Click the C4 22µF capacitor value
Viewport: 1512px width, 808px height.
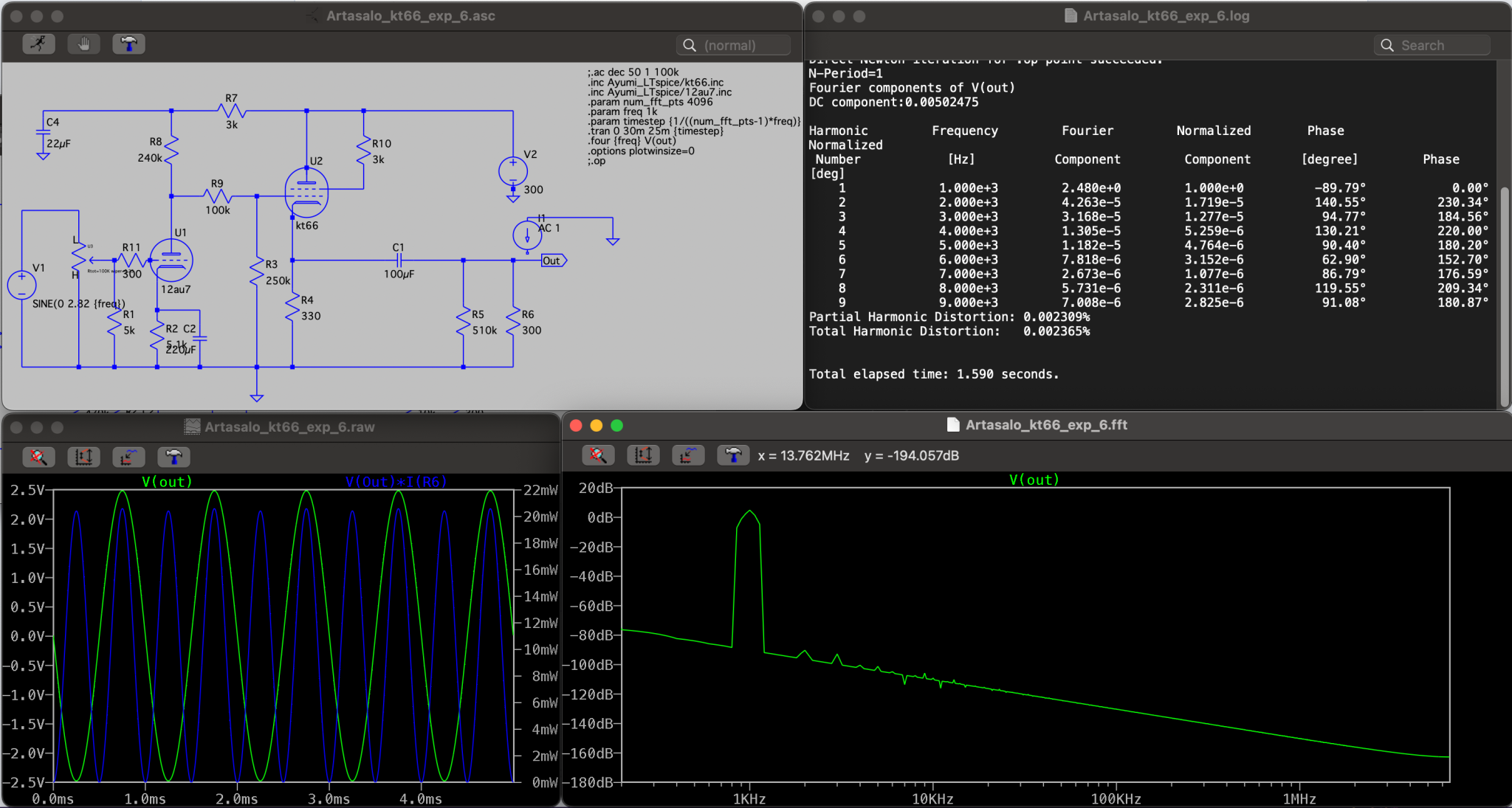(58, 144)
